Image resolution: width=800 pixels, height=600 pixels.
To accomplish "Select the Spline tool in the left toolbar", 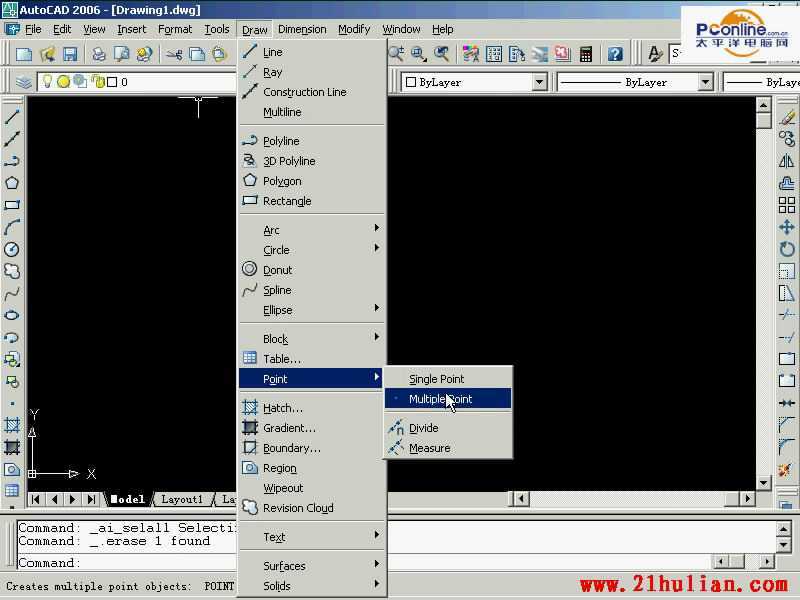I will click(12, 293).
